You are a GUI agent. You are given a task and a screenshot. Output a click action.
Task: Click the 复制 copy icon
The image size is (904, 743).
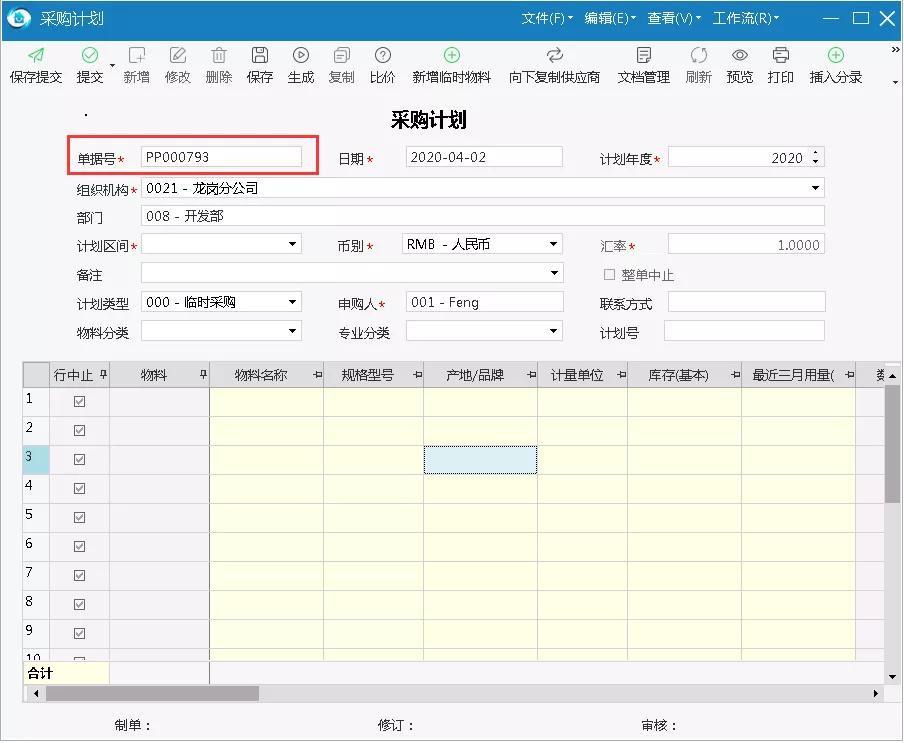(341, 55)
